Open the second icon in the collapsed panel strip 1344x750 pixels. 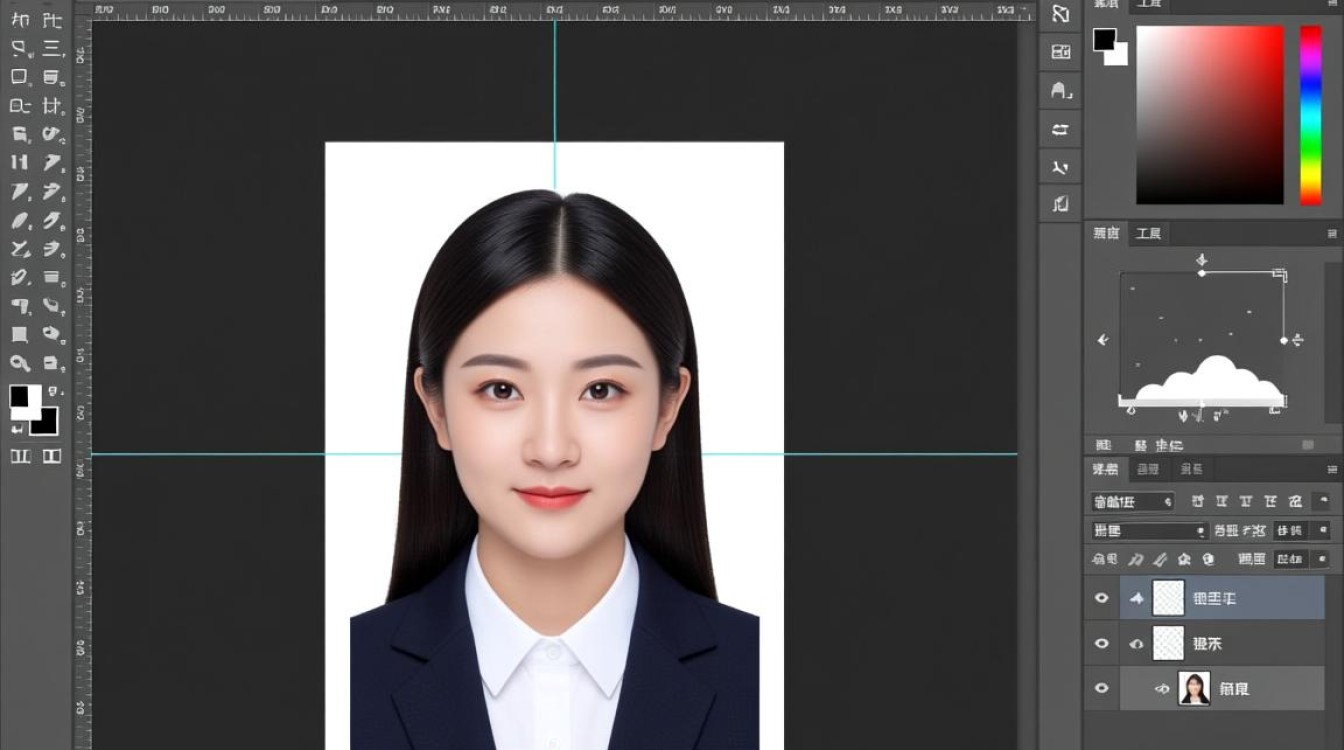pyautogui.click(x=1061, y=52)
